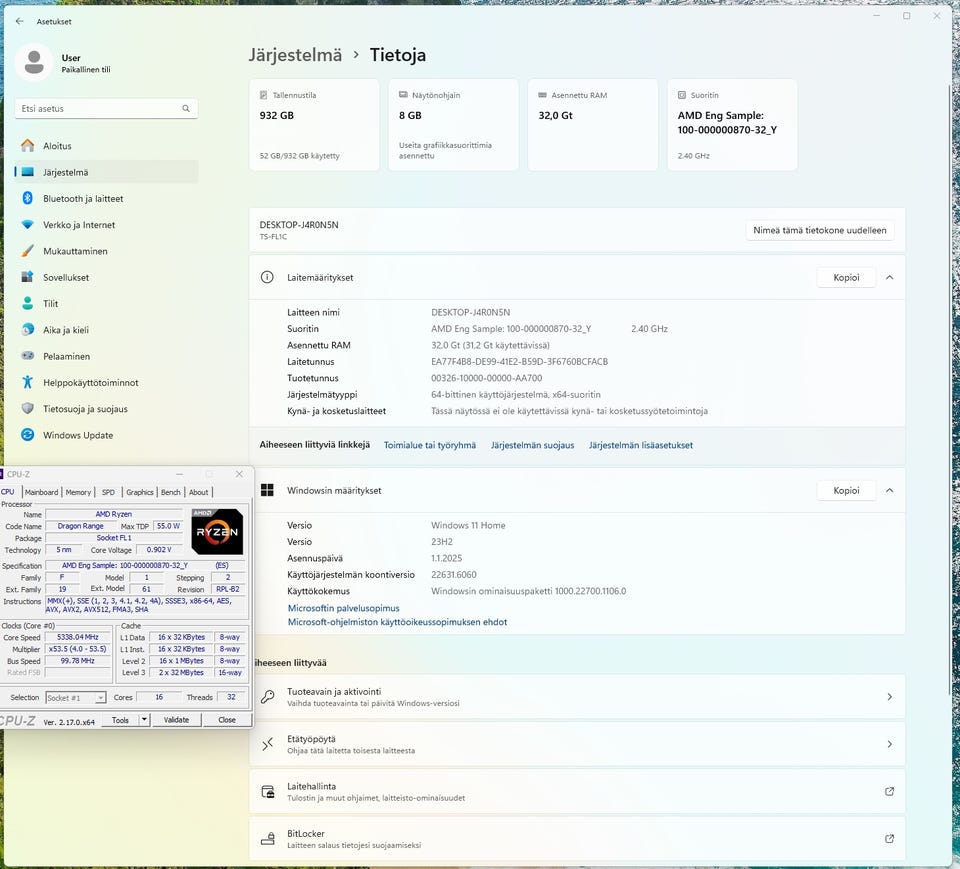Switch to CPU-Z About tab

(x=198, y=492)
